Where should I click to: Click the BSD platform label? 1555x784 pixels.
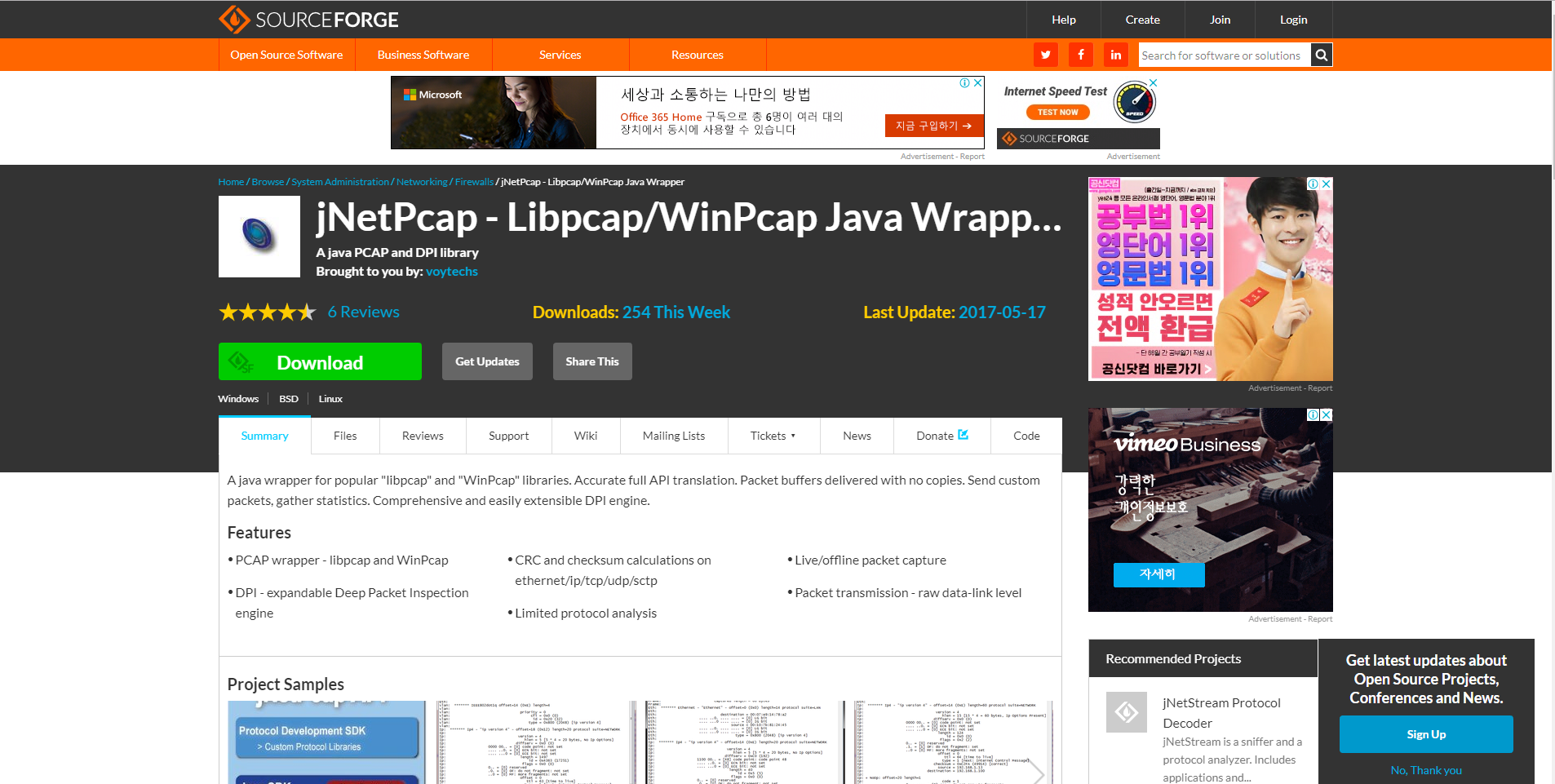(289, 399)
